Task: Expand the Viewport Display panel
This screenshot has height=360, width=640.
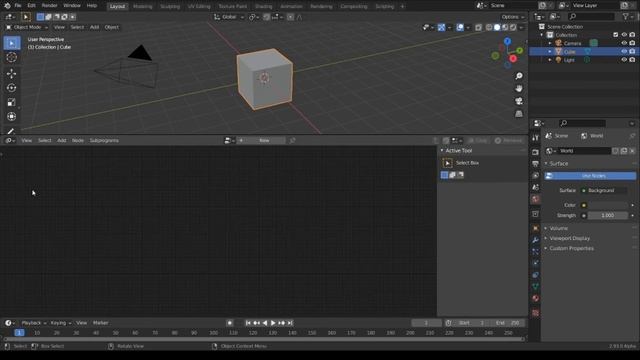Action: click(569, 238)
